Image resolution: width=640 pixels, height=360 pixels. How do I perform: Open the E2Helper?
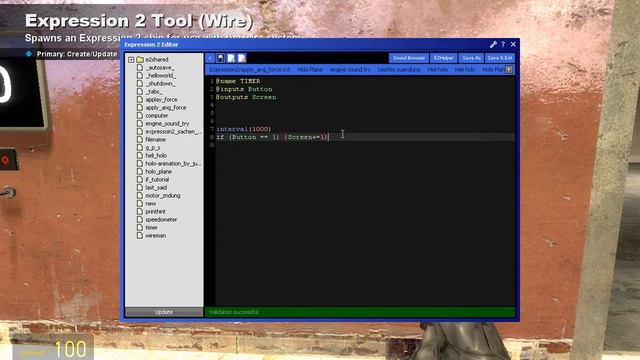click(x=443, y=58)
